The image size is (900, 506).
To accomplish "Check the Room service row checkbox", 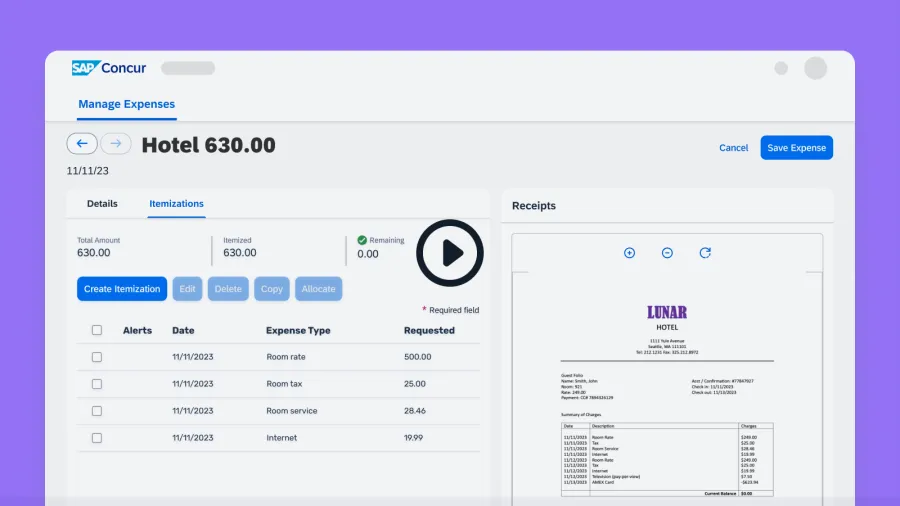I will [97, 411].
